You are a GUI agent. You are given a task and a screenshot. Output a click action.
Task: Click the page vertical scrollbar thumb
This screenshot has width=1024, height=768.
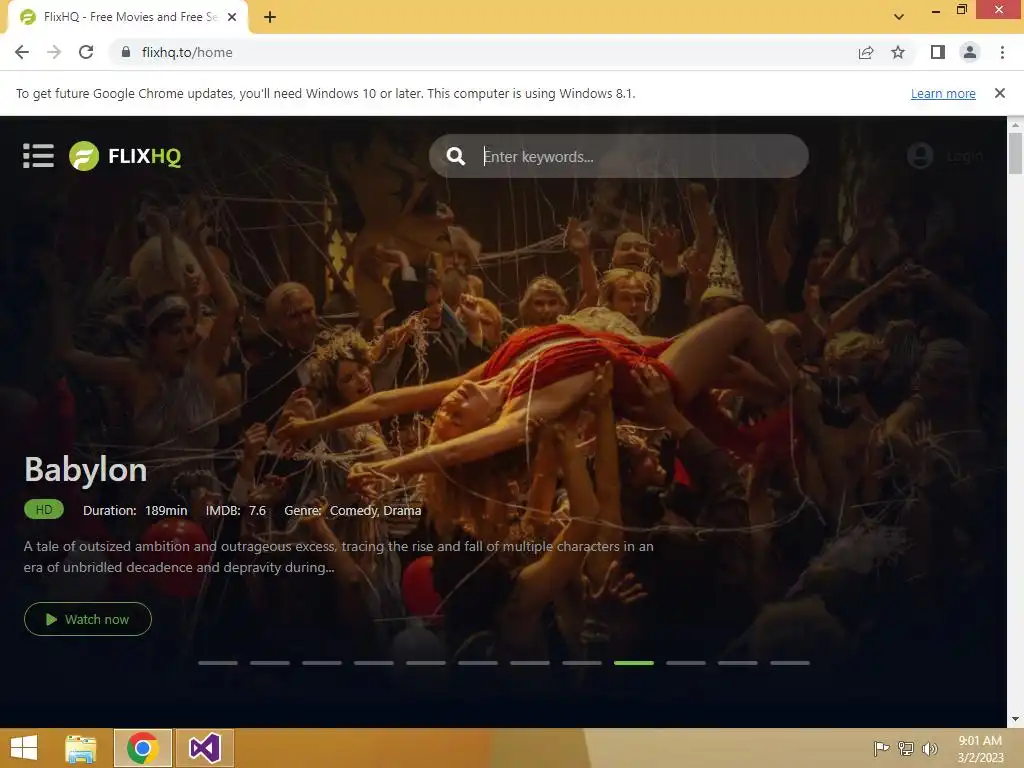[1015, 153]
